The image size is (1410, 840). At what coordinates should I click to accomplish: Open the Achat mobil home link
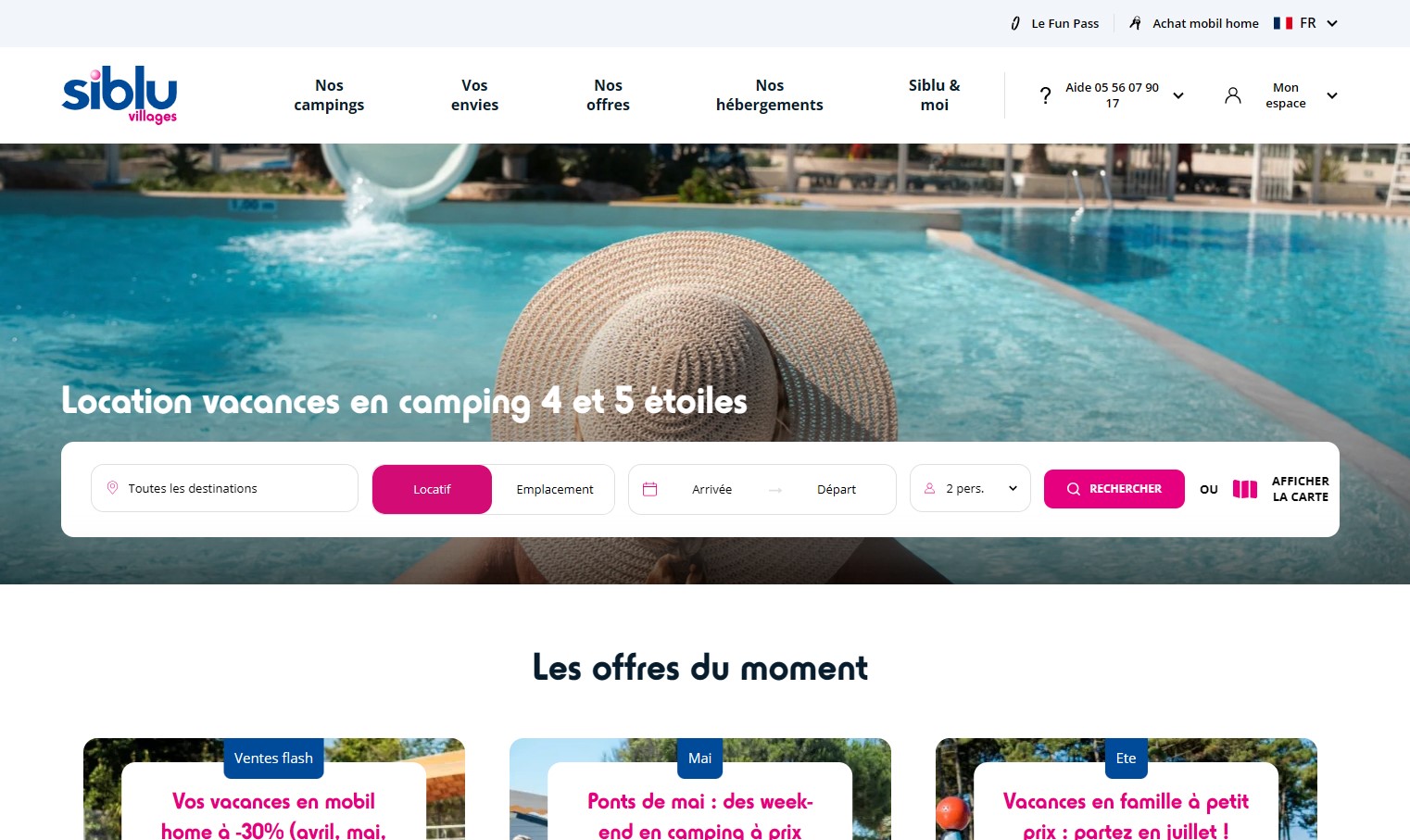[1205, 23]
